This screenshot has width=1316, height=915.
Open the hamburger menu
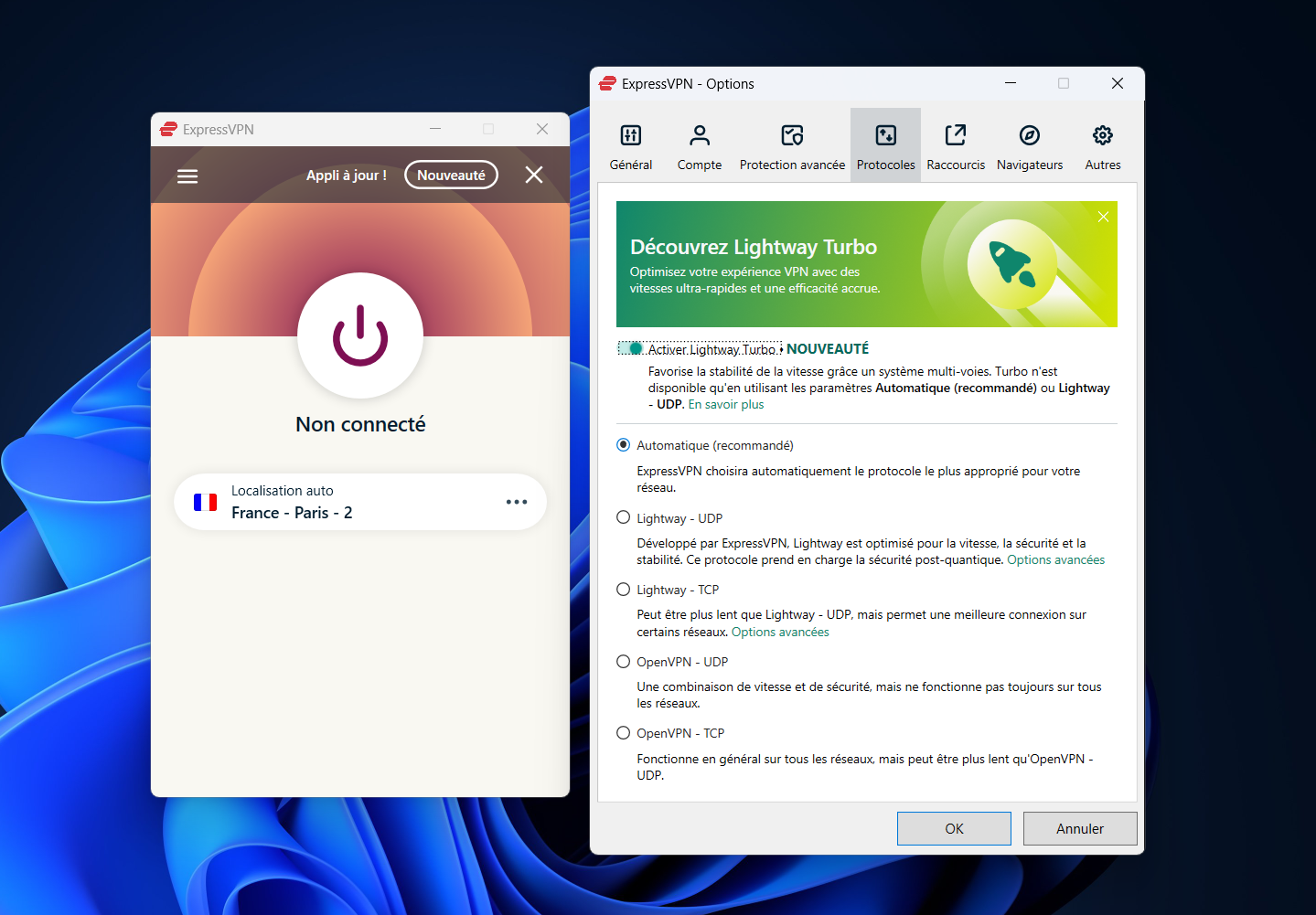point(187,176)
